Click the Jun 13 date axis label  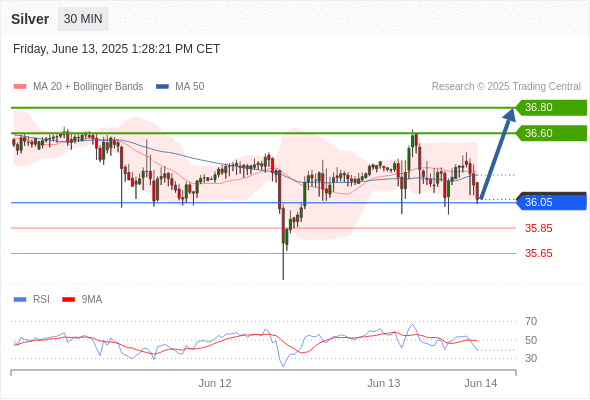(383, 383)
